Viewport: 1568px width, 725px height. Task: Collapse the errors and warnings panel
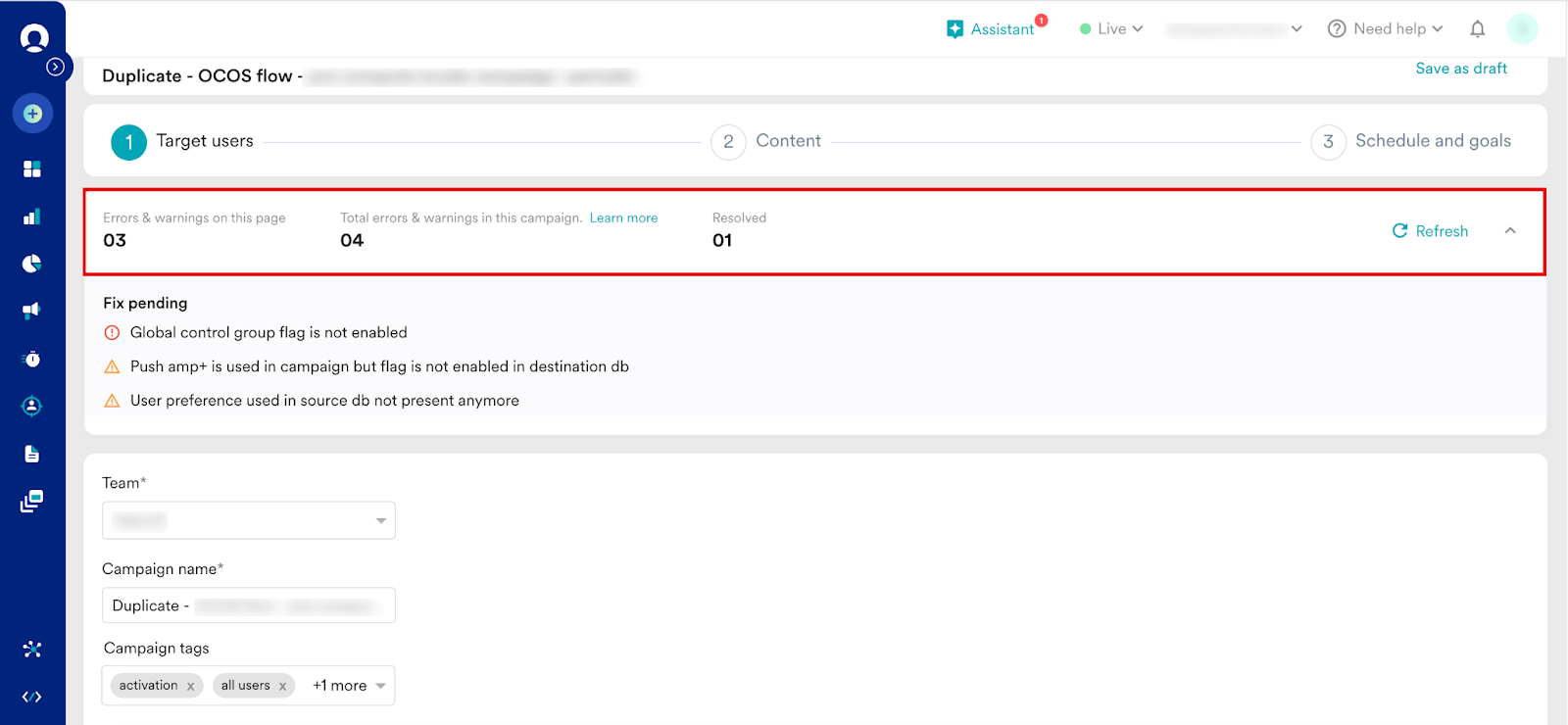click(x=1509, y=231)
